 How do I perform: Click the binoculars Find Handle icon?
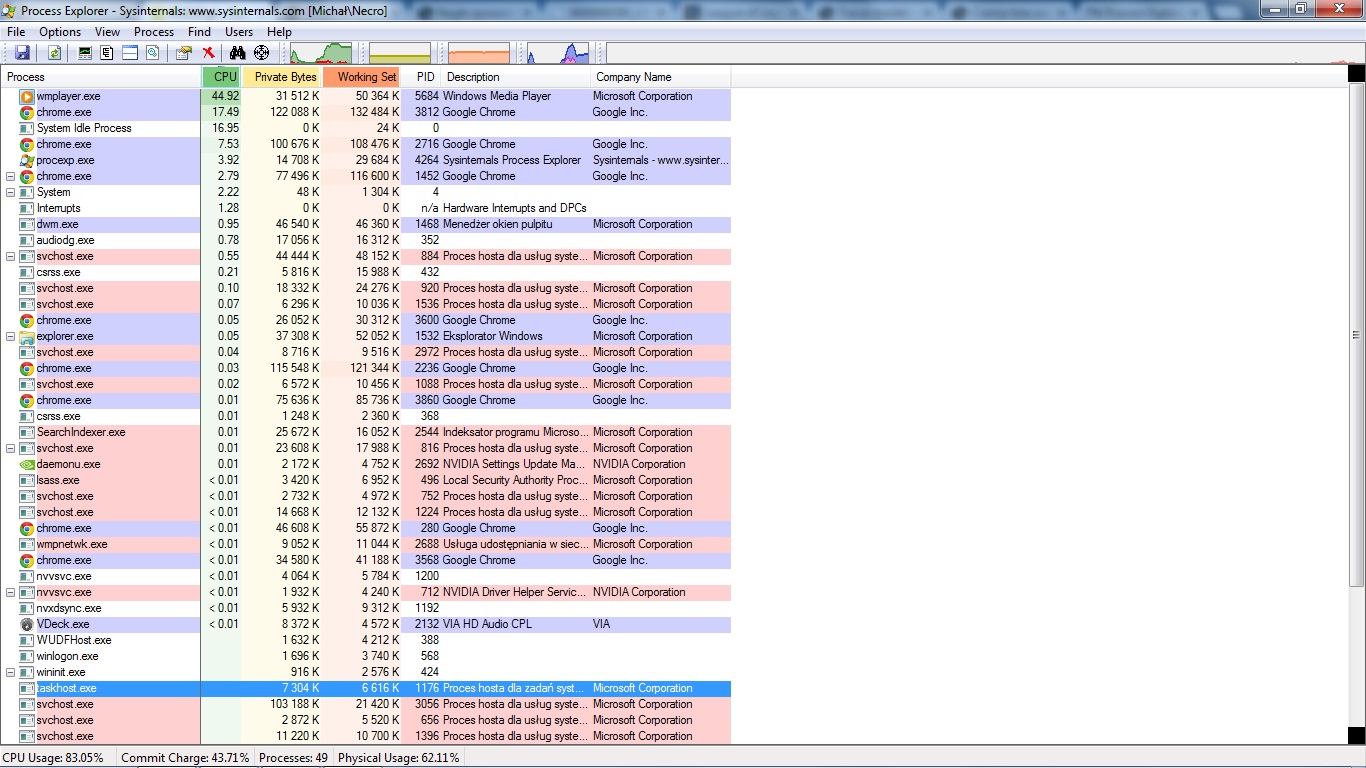click(237, 53)
